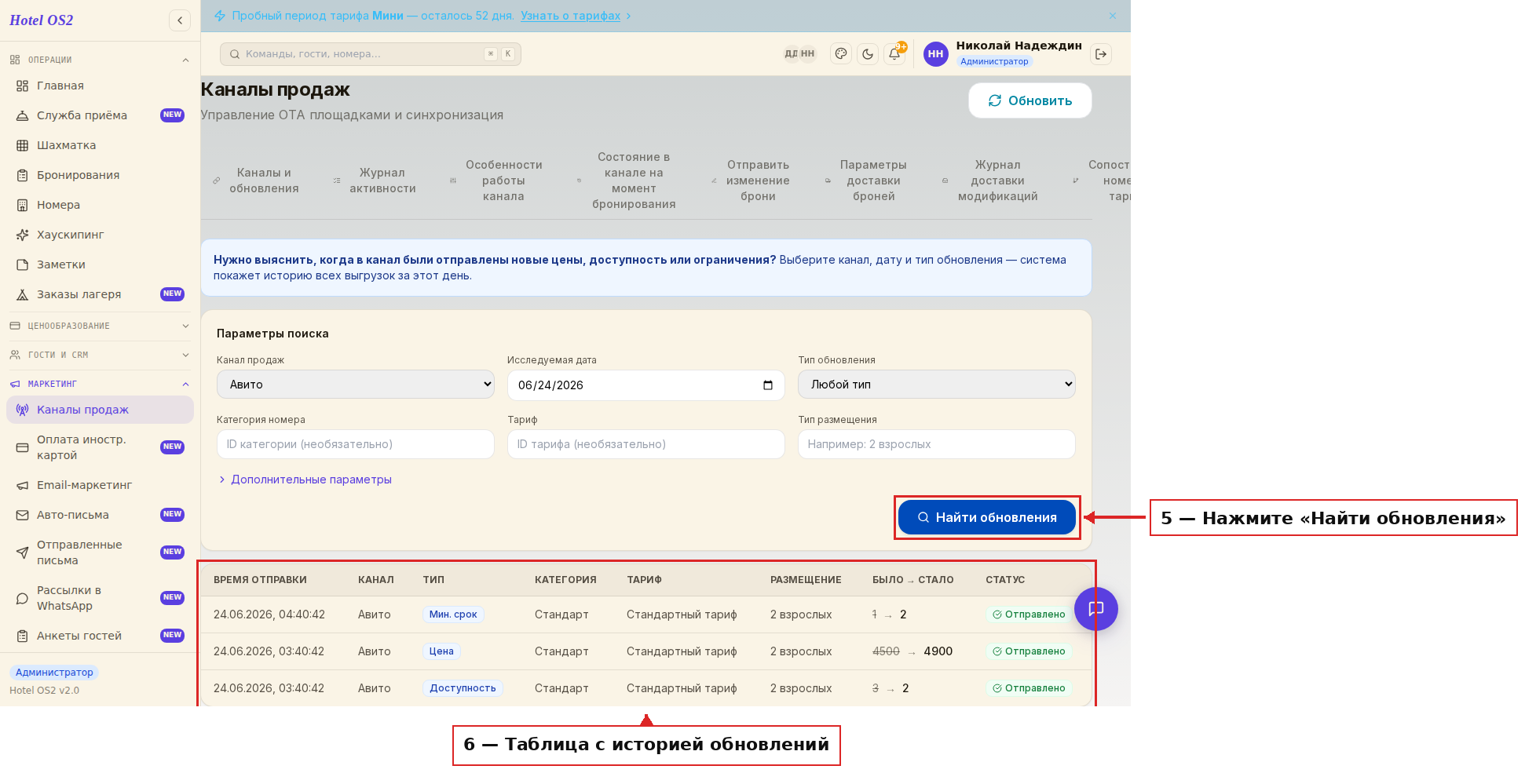Open Особенности работы канала tab

(x=496, y=181)
